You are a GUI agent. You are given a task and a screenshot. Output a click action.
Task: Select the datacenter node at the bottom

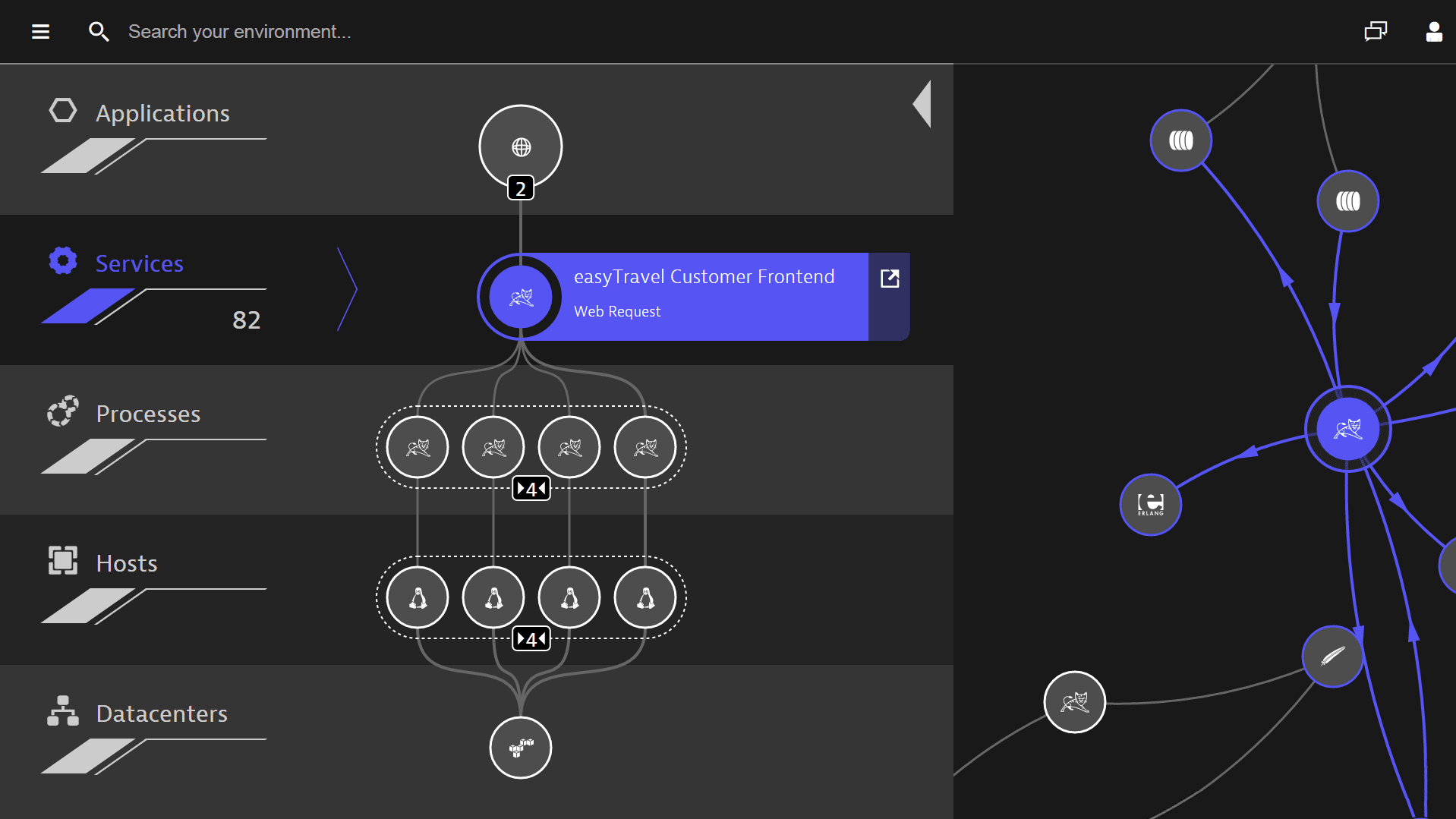pos(520,748)
